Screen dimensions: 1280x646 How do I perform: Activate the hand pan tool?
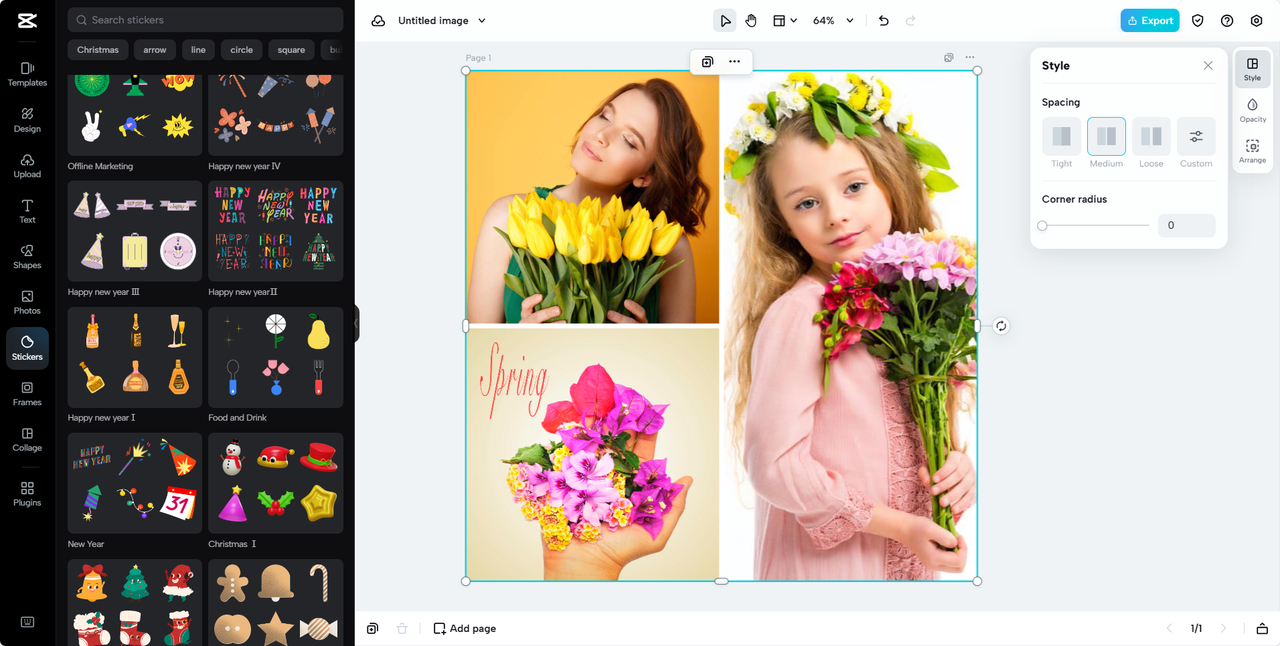751,20
